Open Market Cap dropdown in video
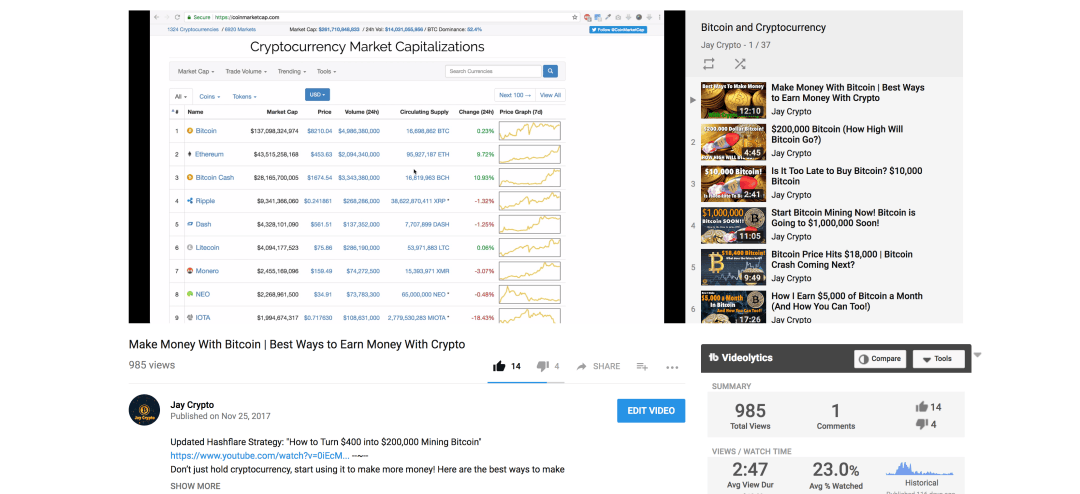Viewport: 1080px width, 494px height. [196, 71]
